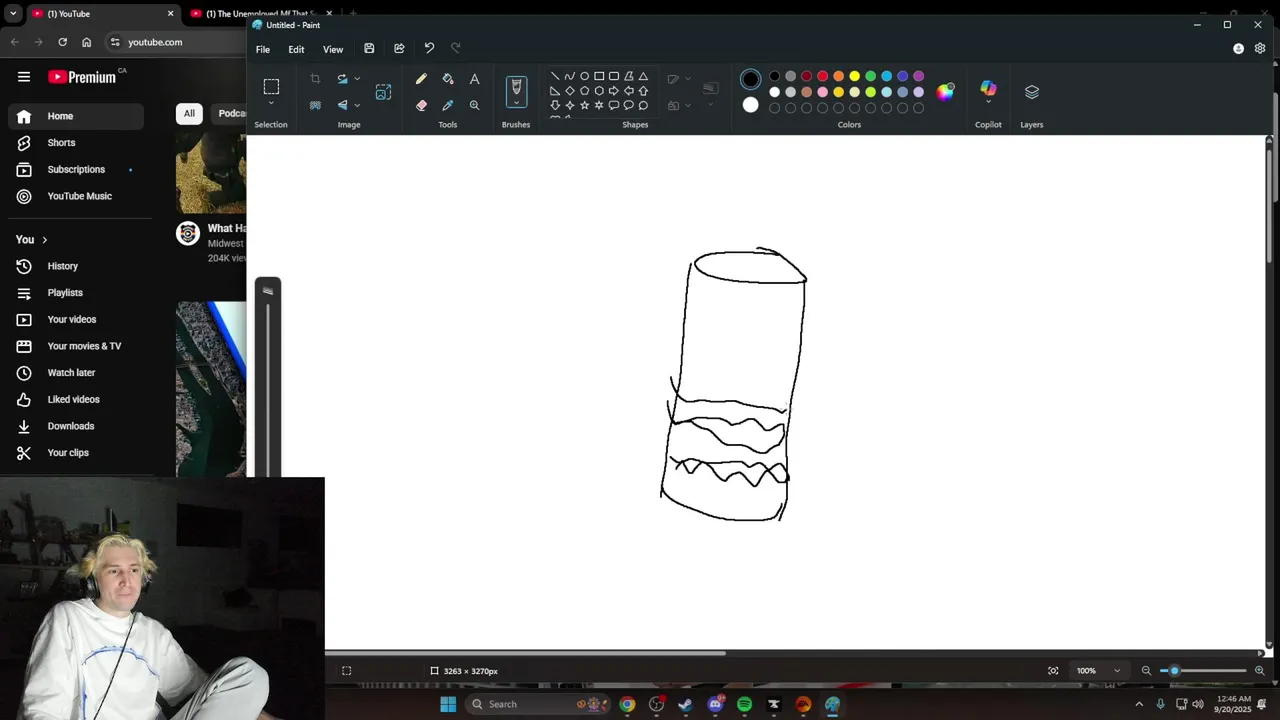The height and width of the screenshot is (720, 1280).
Task: Click the Share icon in Paint
Action: (399, 48)
